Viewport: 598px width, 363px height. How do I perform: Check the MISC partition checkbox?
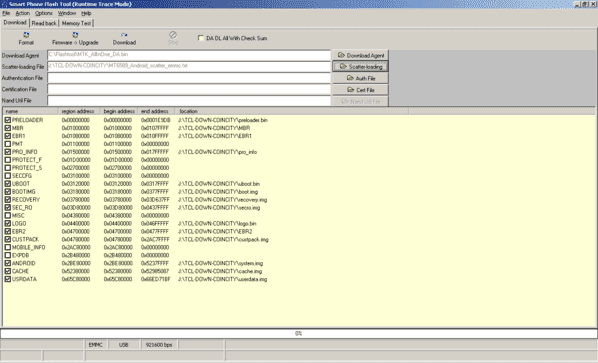pos(8,215)
